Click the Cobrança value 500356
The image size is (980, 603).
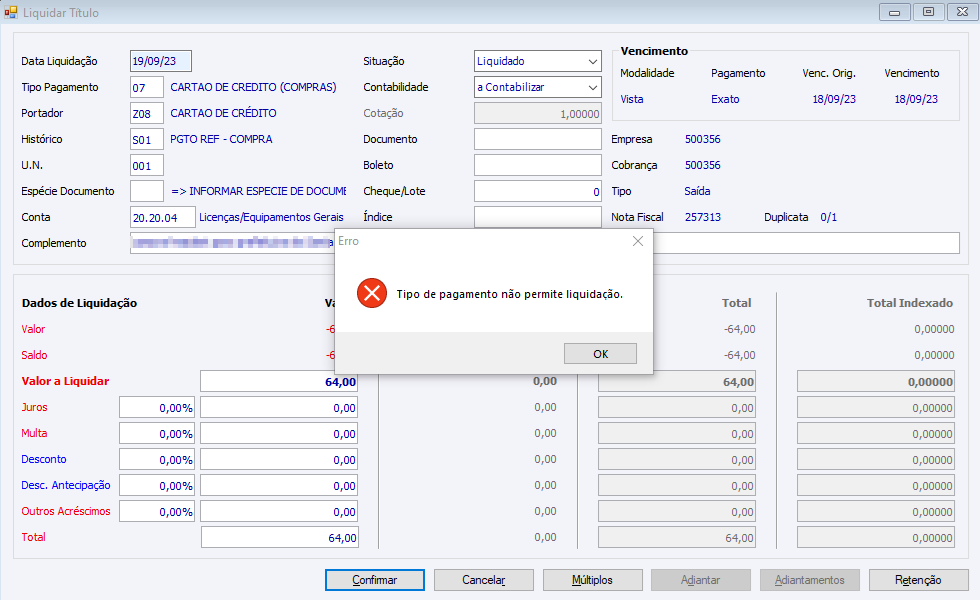pyautogui.click(x=702, y=166)
